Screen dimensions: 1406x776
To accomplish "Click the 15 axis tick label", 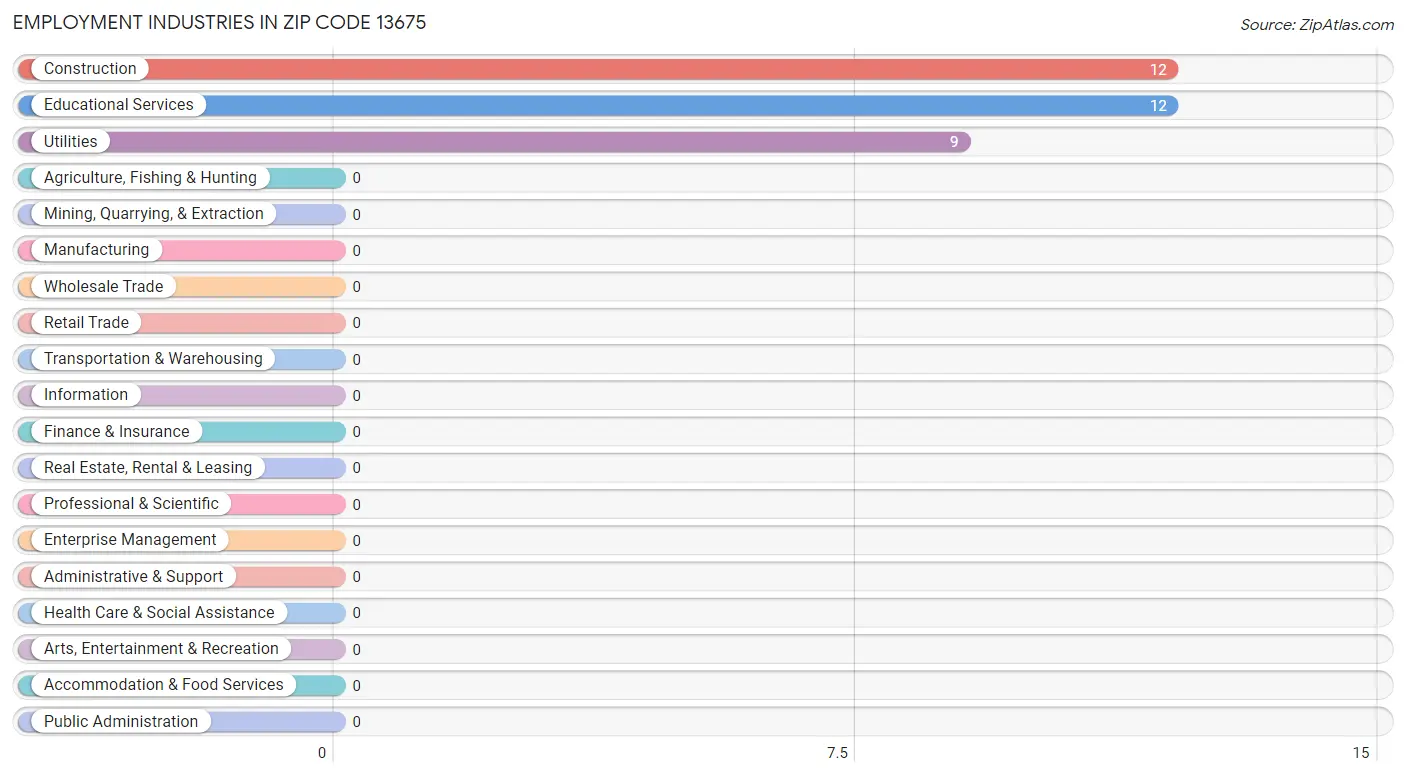I will tap(1360, 753).
